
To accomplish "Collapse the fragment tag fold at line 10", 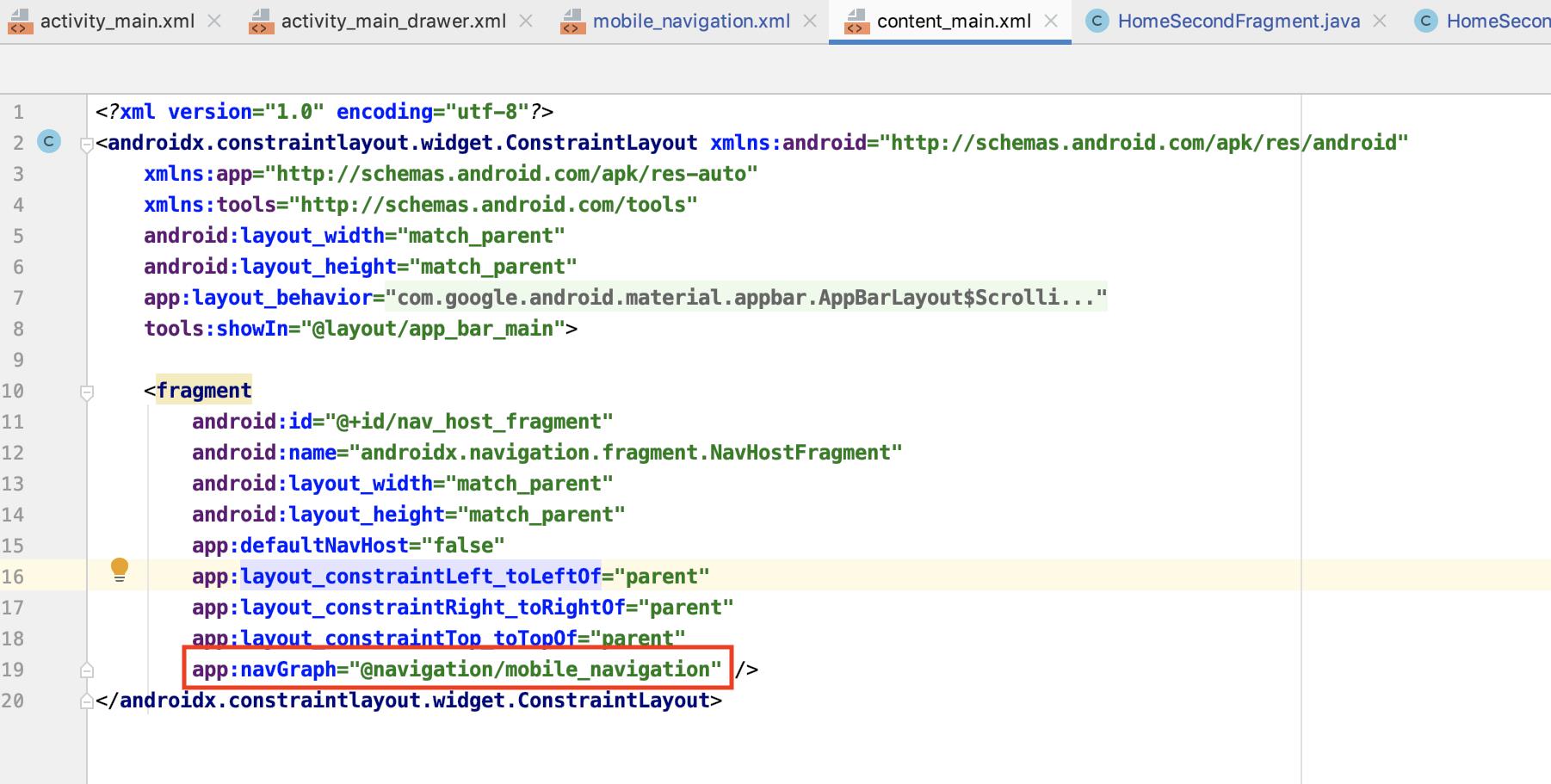I will tap(86, 392).
